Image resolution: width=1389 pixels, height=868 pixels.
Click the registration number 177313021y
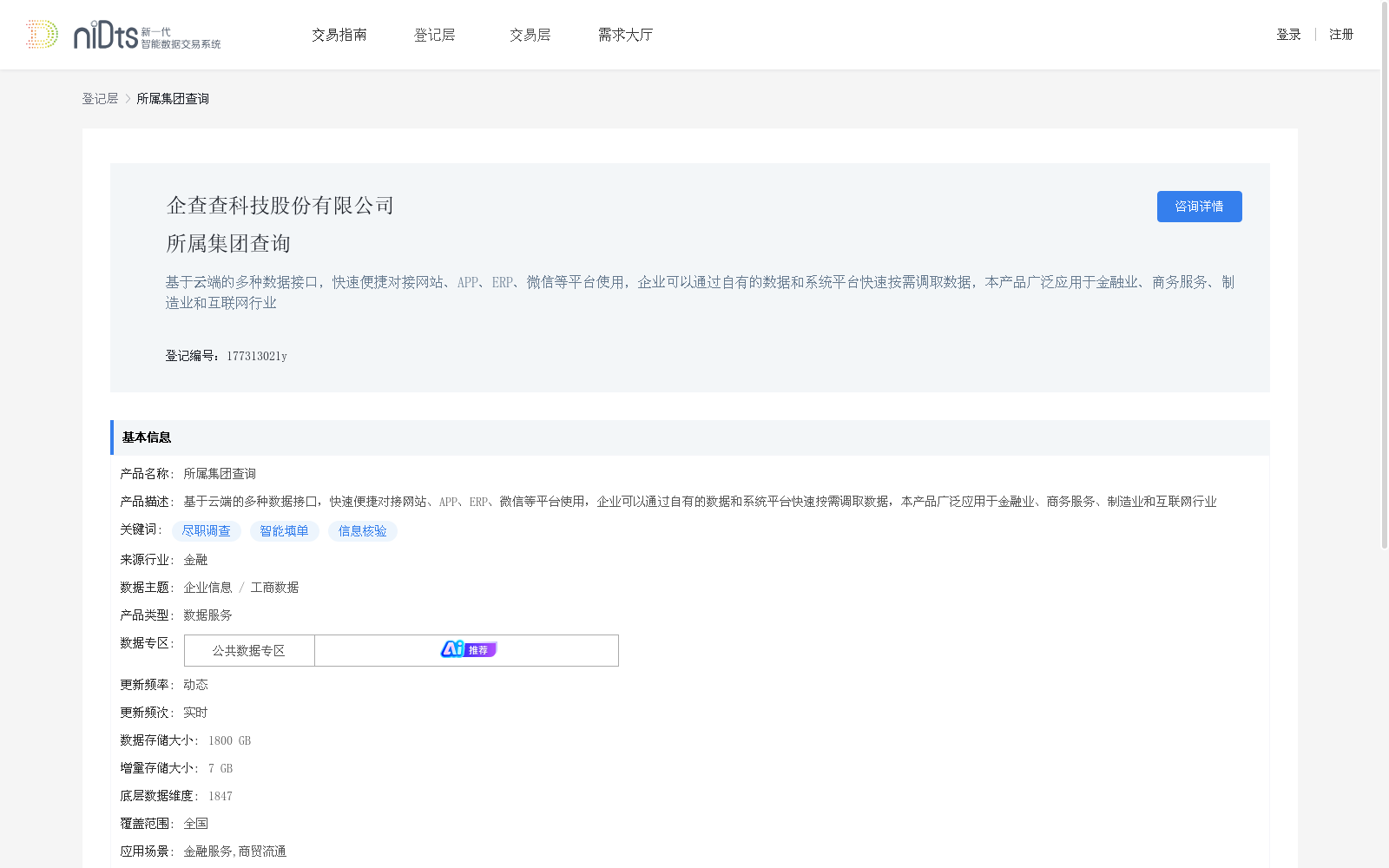257,356
